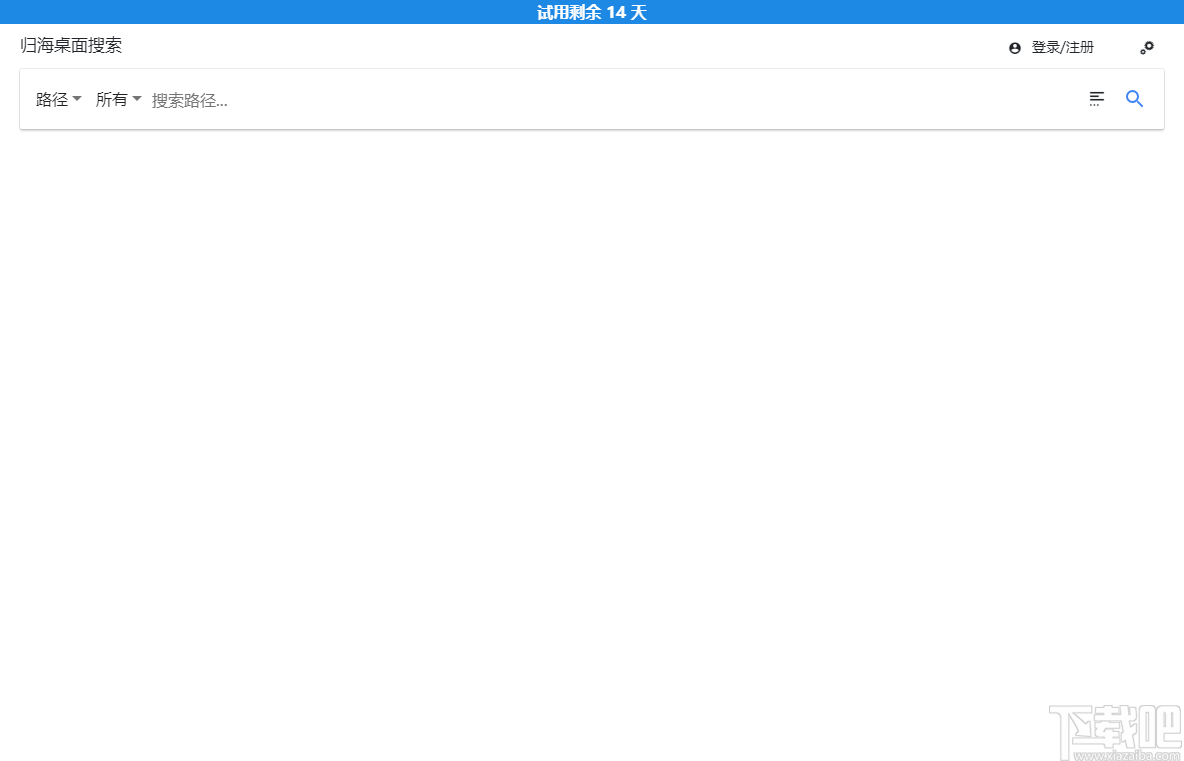Click the account avatar icon
The width and height of the screenshot is (1184, 761).
1015,48
